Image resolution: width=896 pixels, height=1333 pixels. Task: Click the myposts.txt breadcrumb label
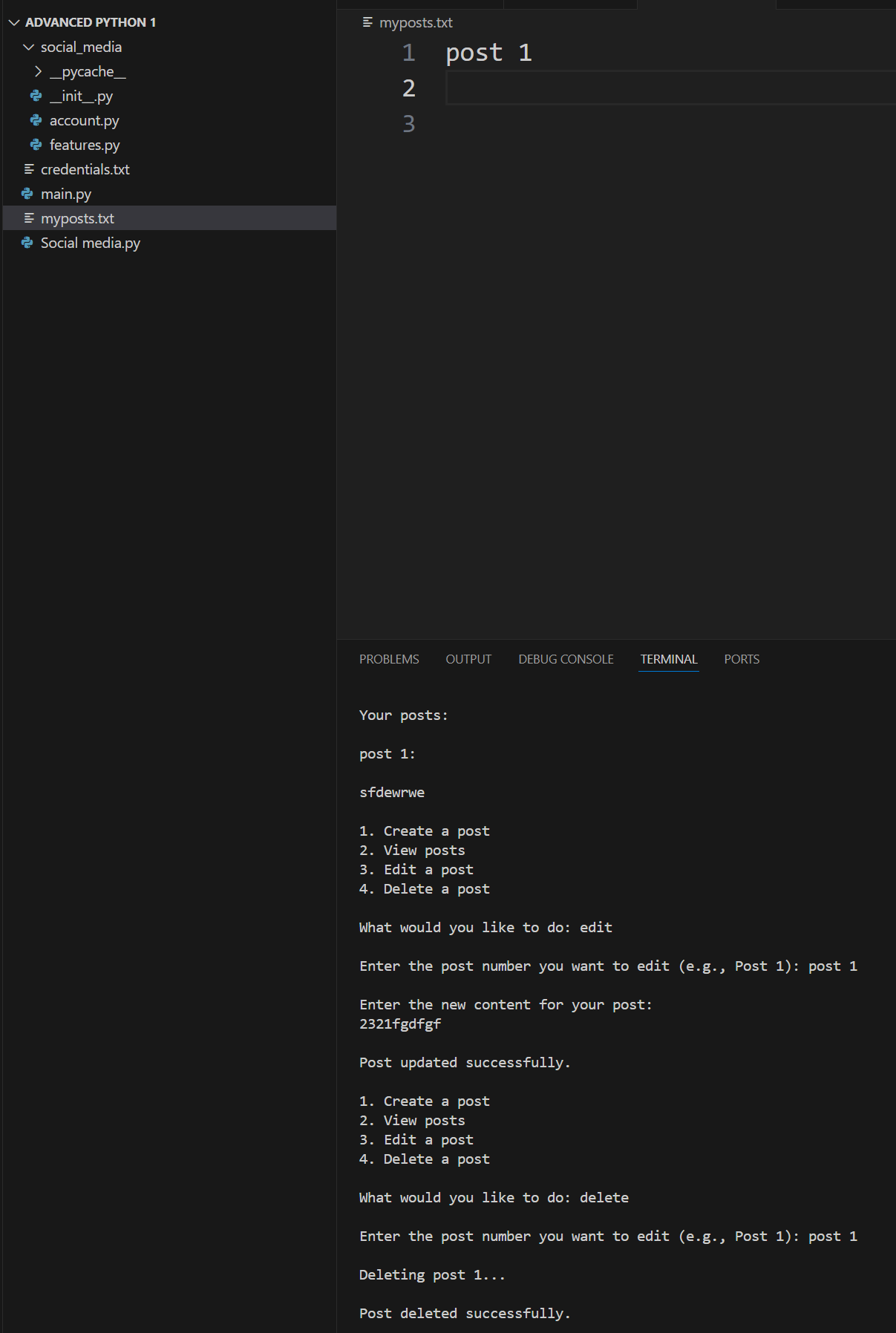416,22
